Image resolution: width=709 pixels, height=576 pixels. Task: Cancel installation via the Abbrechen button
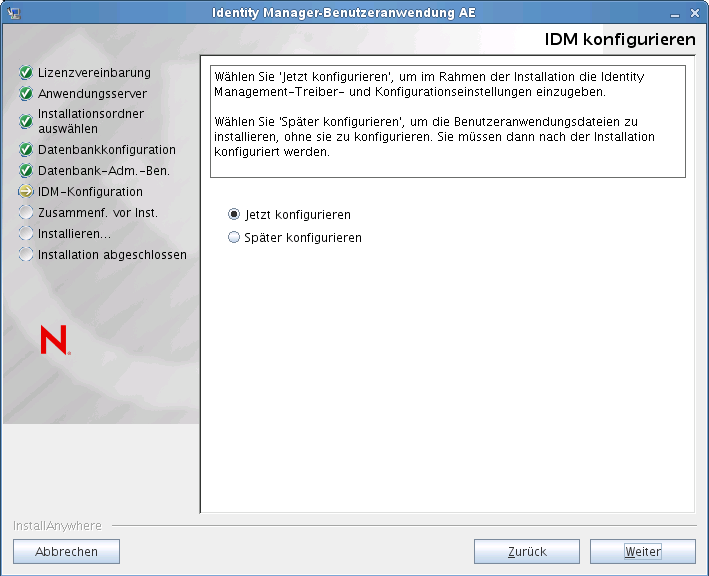(66, 552)
